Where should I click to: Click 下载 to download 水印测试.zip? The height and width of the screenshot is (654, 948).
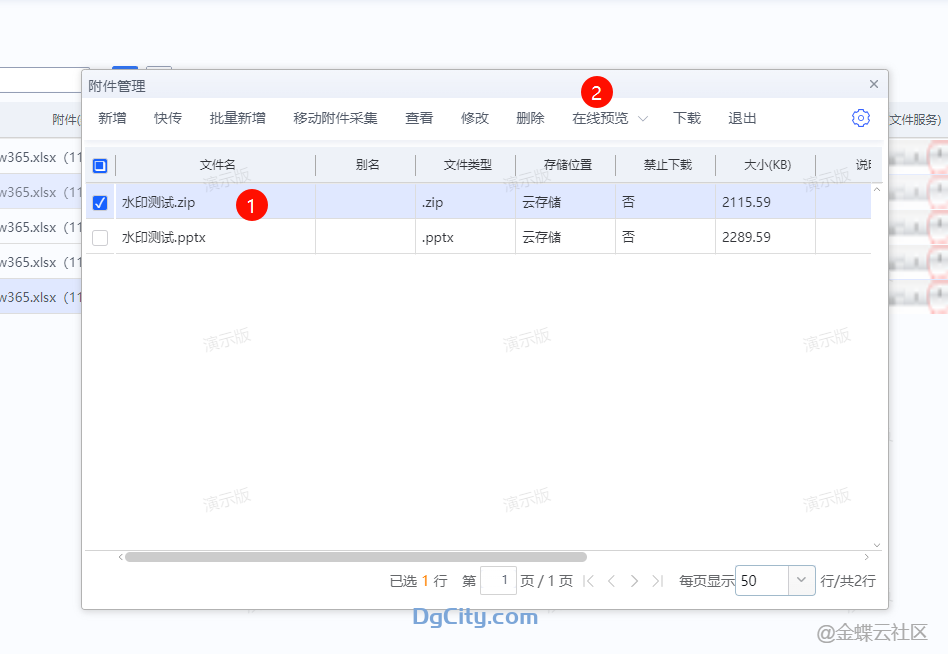(x=687, y=117)
